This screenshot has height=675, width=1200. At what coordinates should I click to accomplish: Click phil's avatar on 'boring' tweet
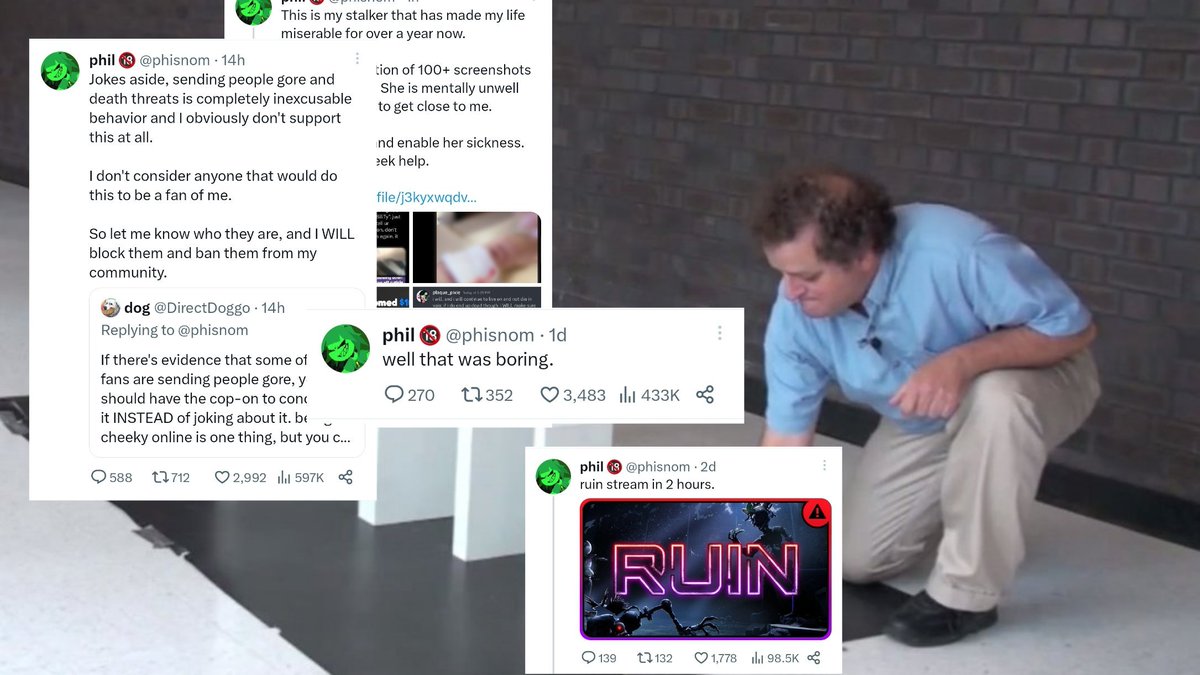pos(346,347)
